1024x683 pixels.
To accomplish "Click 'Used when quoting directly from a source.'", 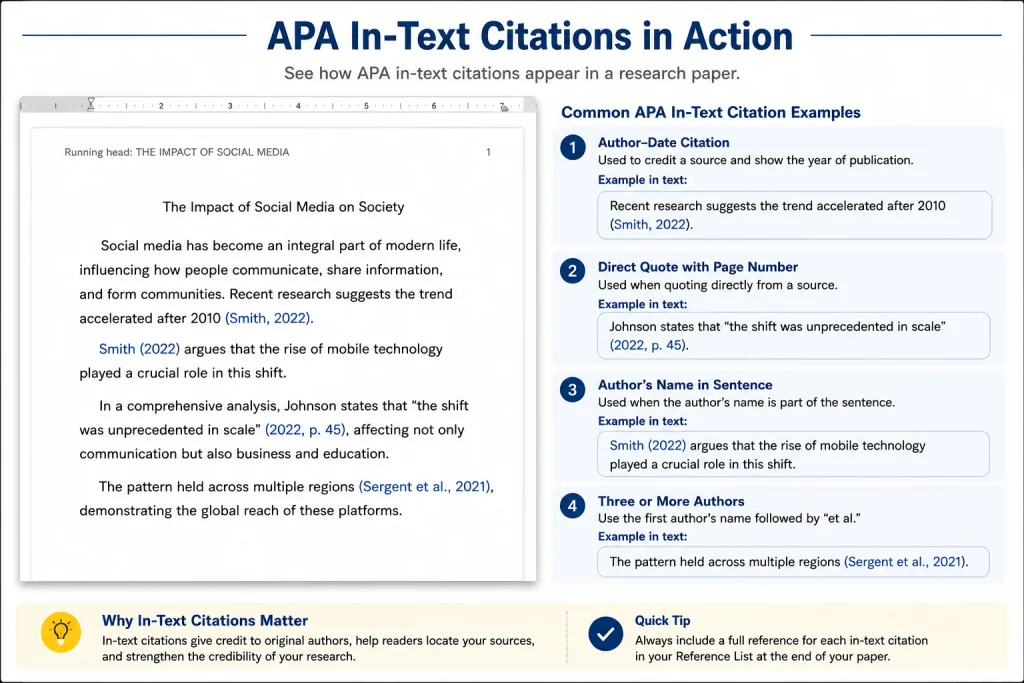I will click(718, 285).
